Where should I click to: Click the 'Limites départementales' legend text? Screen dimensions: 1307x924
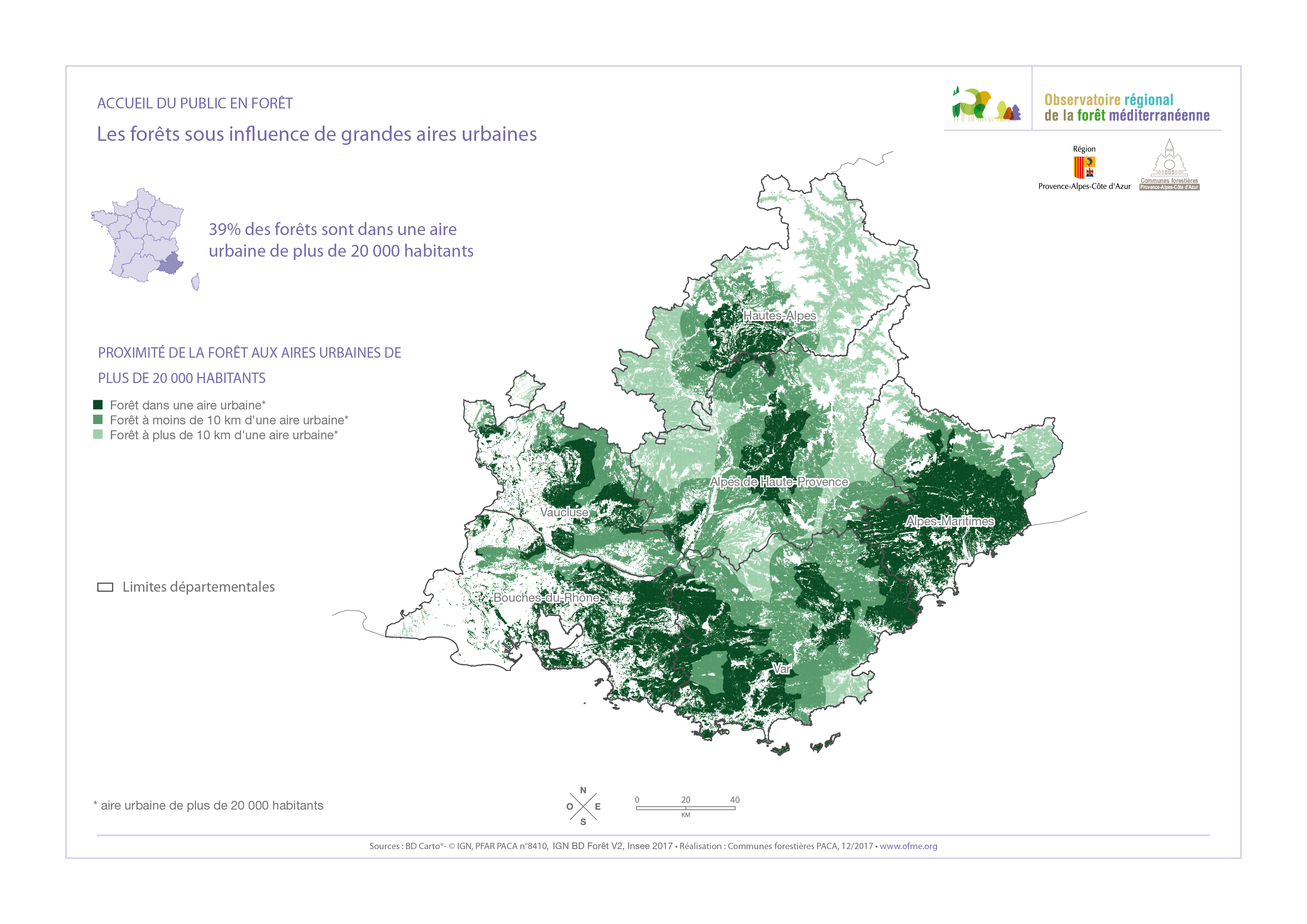pos(199,587)
